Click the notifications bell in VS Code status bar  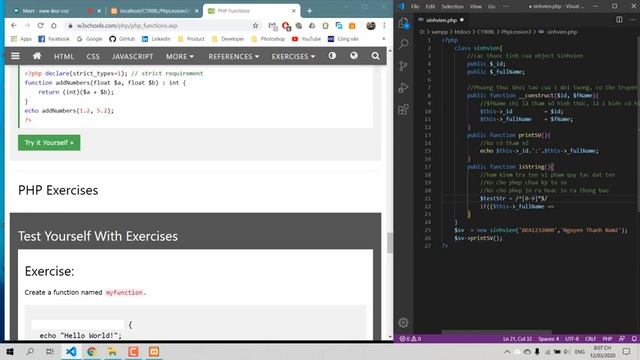tap(634, 339)
